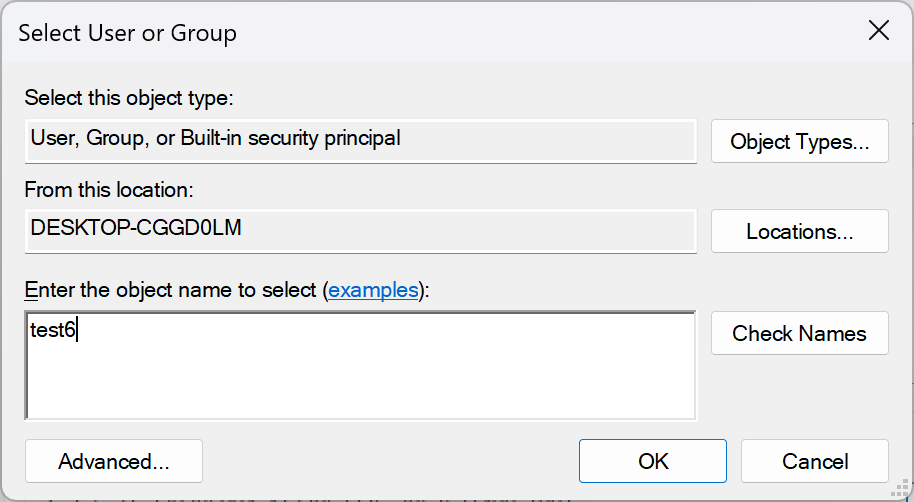Click the test6 text entry

pyautogui.click(x=52, y=331)
